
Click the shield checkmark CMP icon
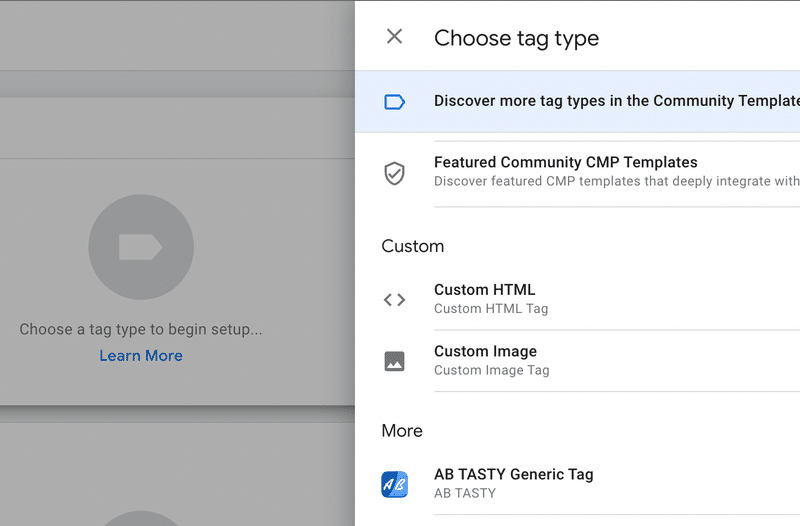(394, 173)
